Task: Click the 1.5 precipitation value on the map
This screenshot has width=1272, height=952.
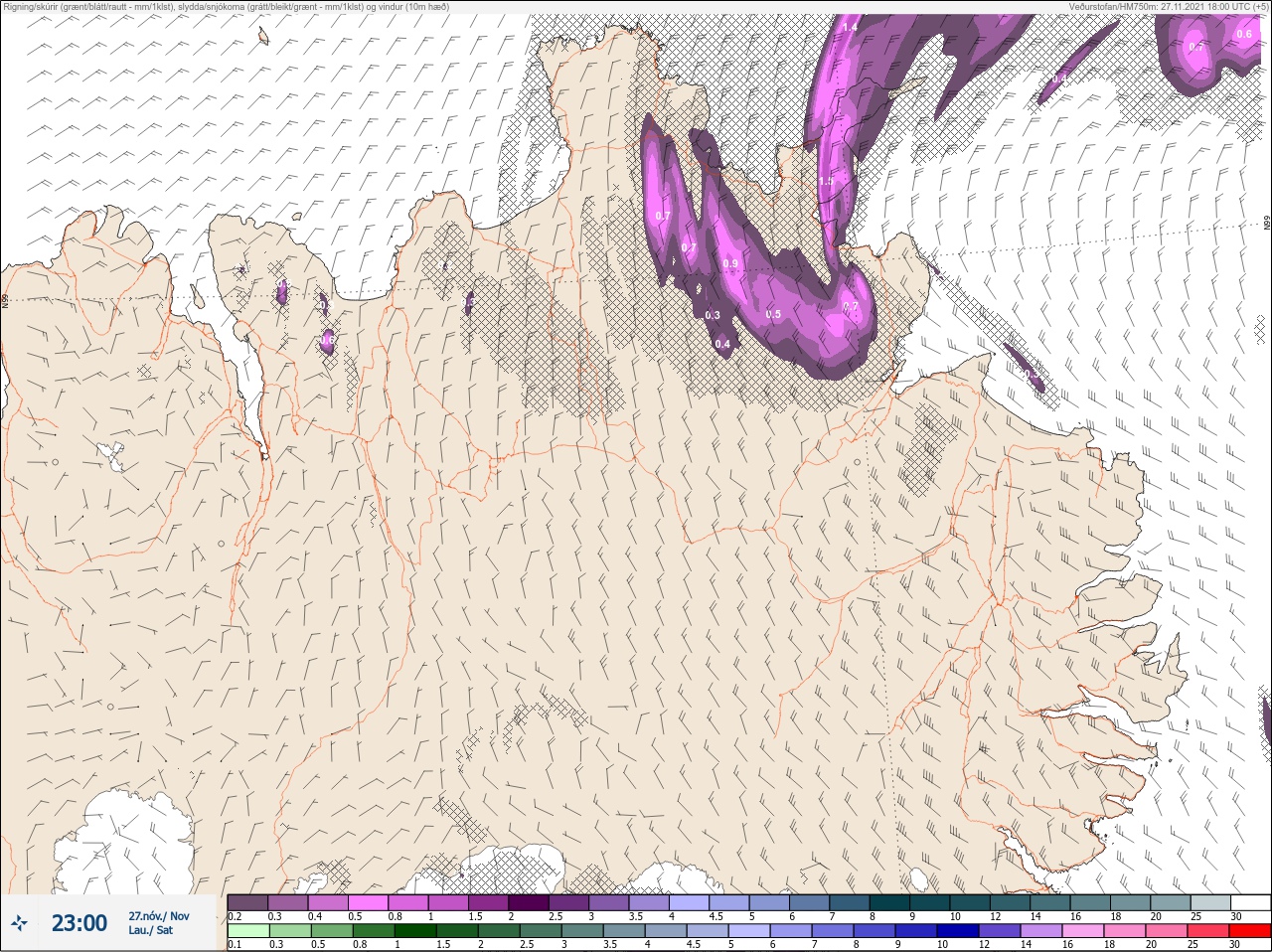Action: click(826, 182)
